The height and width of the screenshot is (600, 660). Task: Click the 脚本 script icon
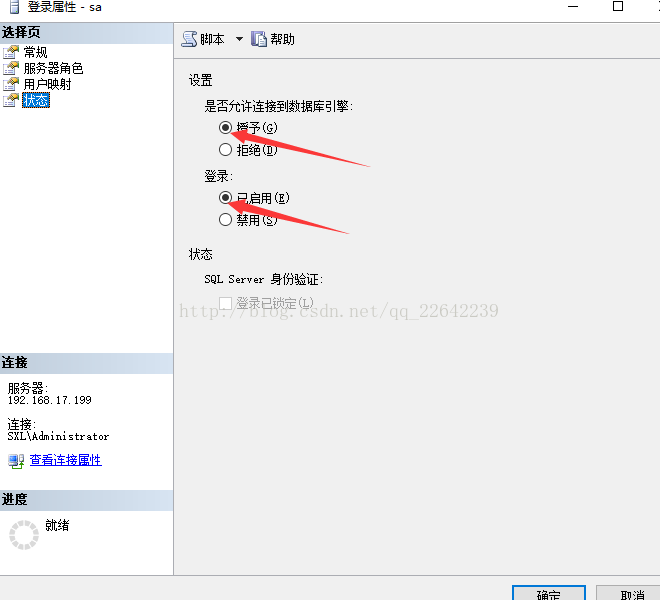click(x=189, y=39)
